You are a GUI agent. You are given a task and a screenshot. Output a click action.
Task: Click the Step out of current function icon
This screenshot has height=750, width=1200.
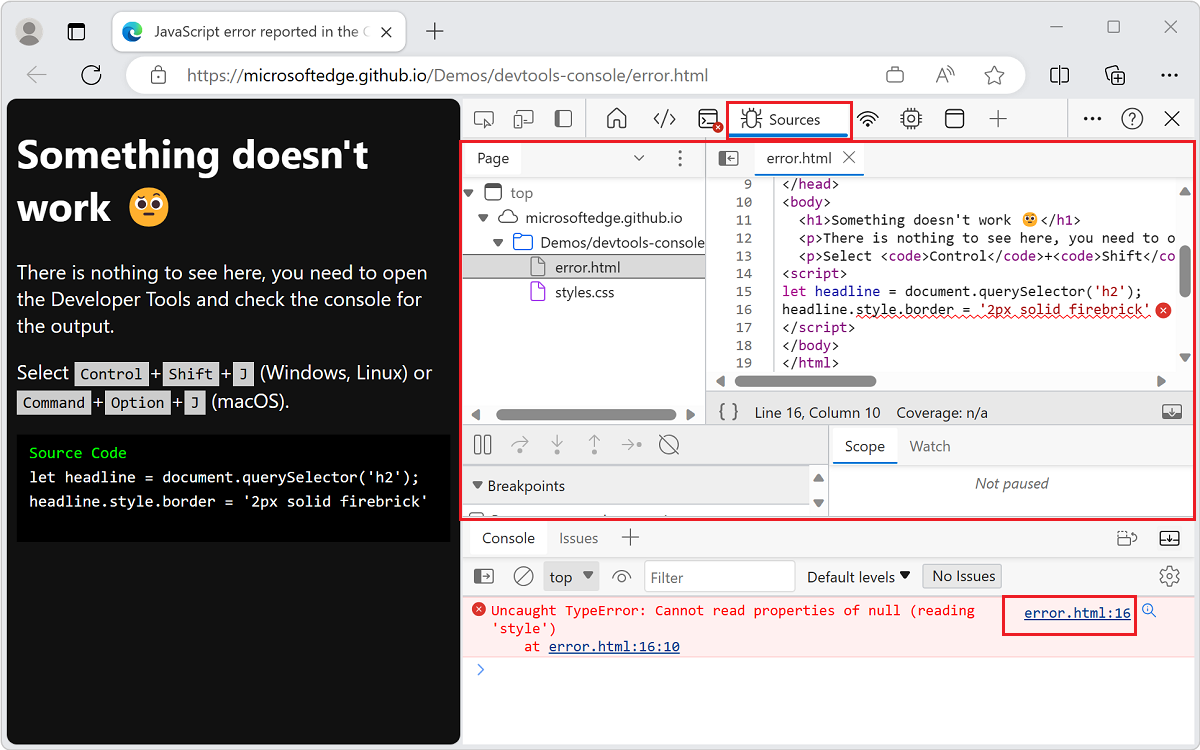click(x=594, y=445)
